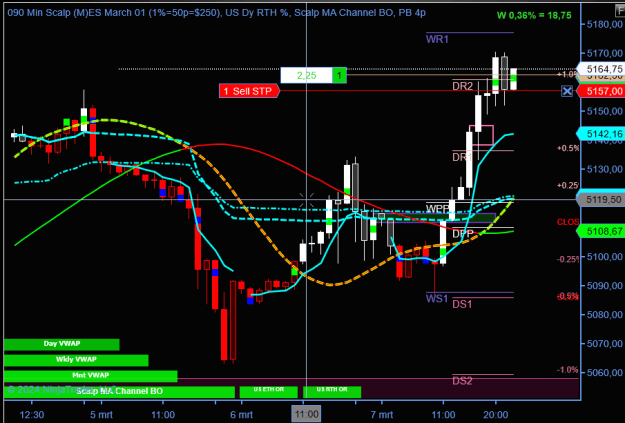The image size is (625, 423).
Task: Click the +0.5% level label
Action: pyautogui.click(x=568, y=148)
